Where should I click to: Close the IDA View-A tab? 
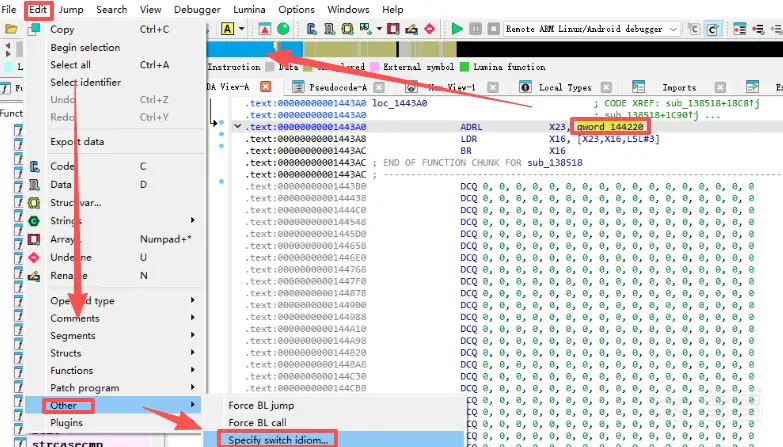point(266,87)
